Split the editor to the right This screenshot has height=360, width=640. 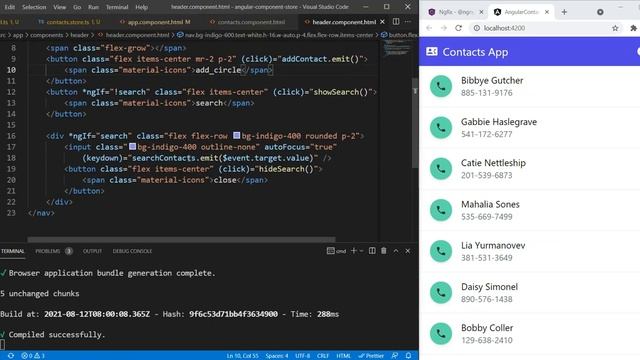(x=396, y=22)
